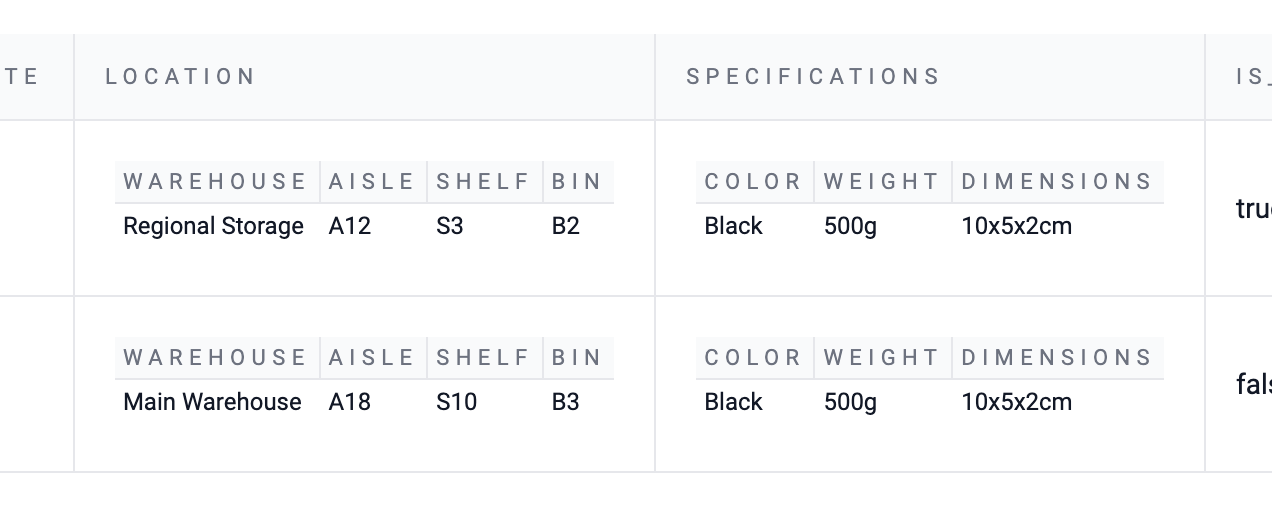Click 10x5x2cm dimensions in second row

tap(1016, 402)
